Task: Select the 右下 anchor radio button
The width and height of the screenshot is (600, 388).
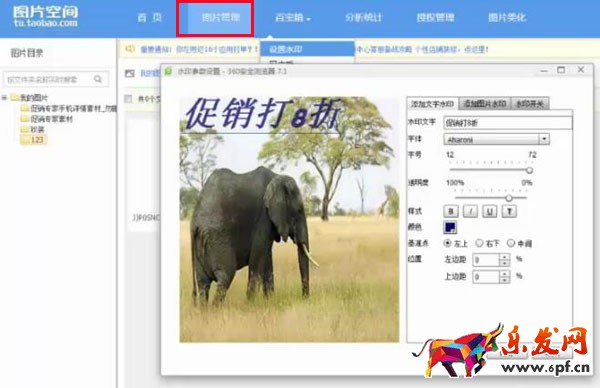Action: pos(479,243)
